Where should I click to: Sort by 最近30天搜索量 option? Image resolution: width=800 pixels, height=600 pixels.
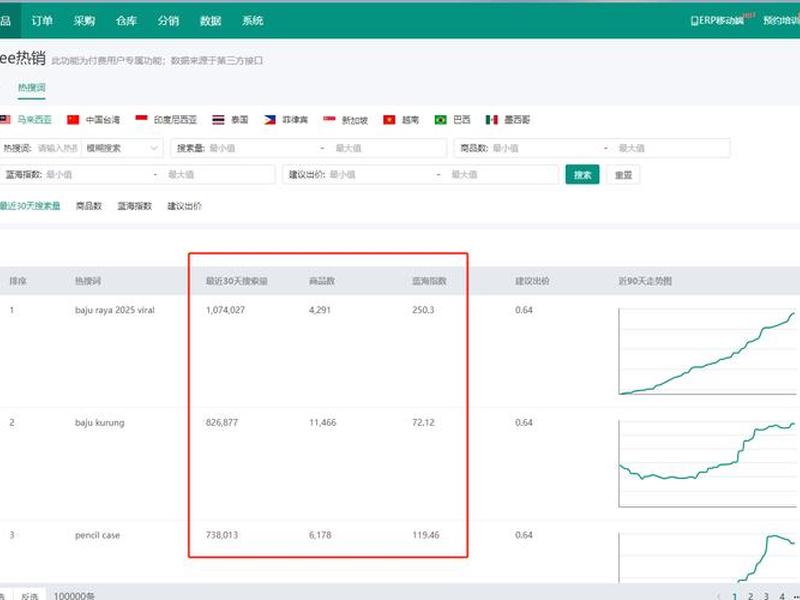(x=30, y=206)
